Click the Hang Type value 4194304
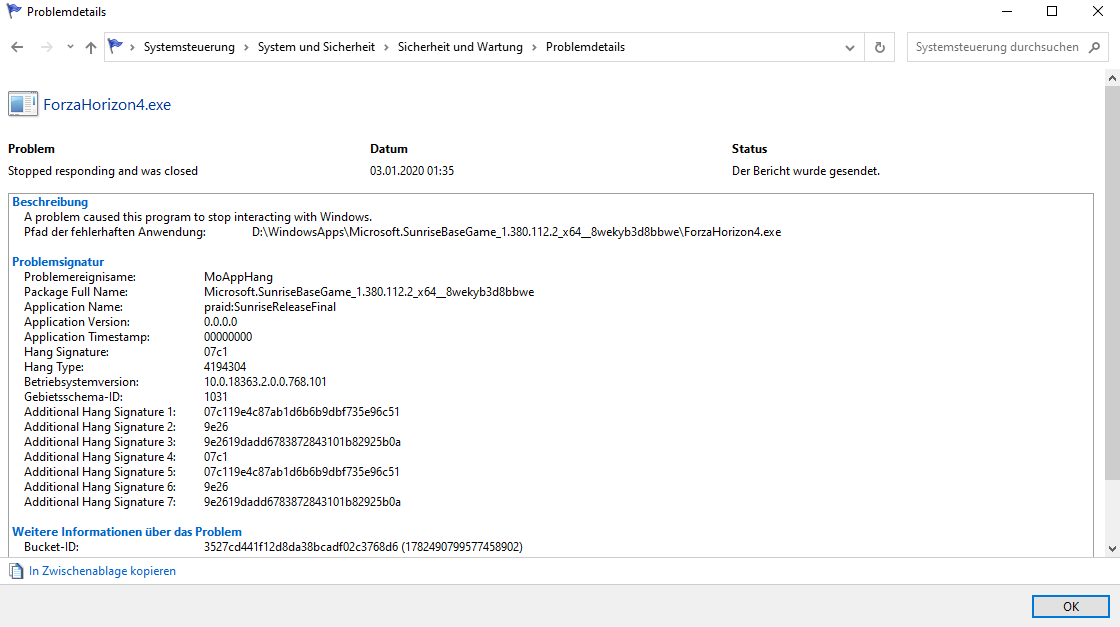This screenshot has height=627, width=1120. coord(225,367)
